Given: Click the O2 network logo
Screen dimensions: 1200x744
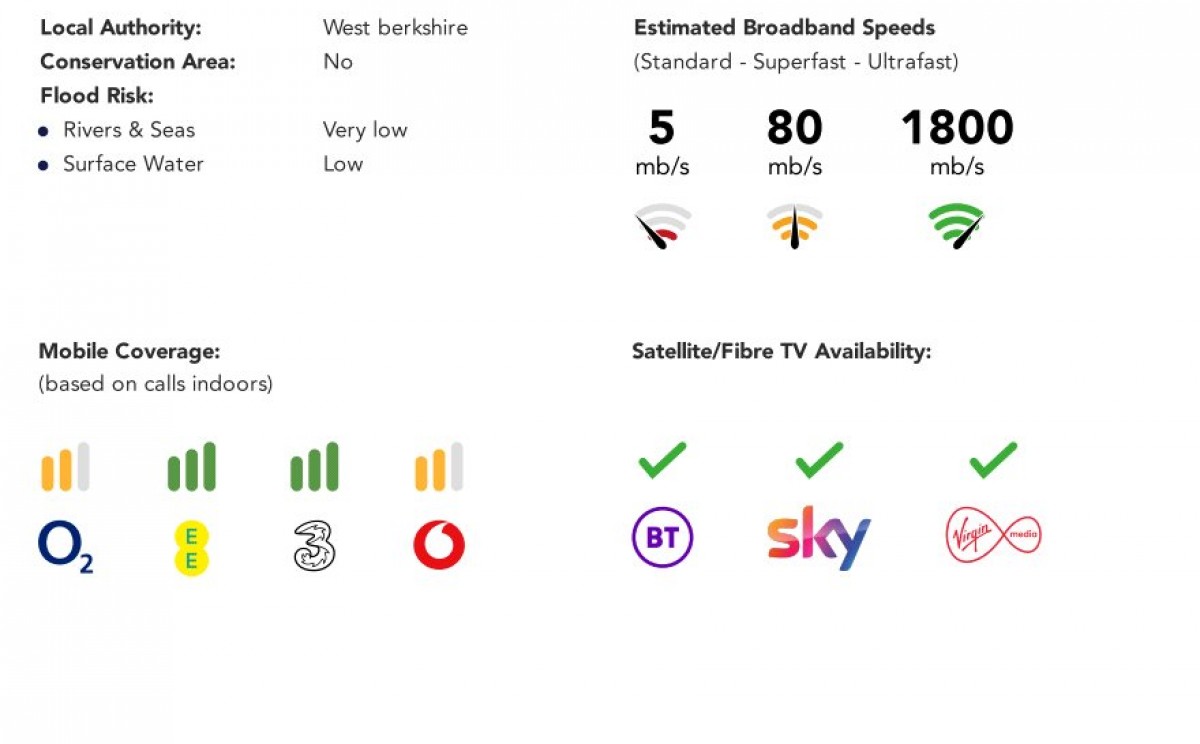Looking at the screenshot, I should 65,547.
